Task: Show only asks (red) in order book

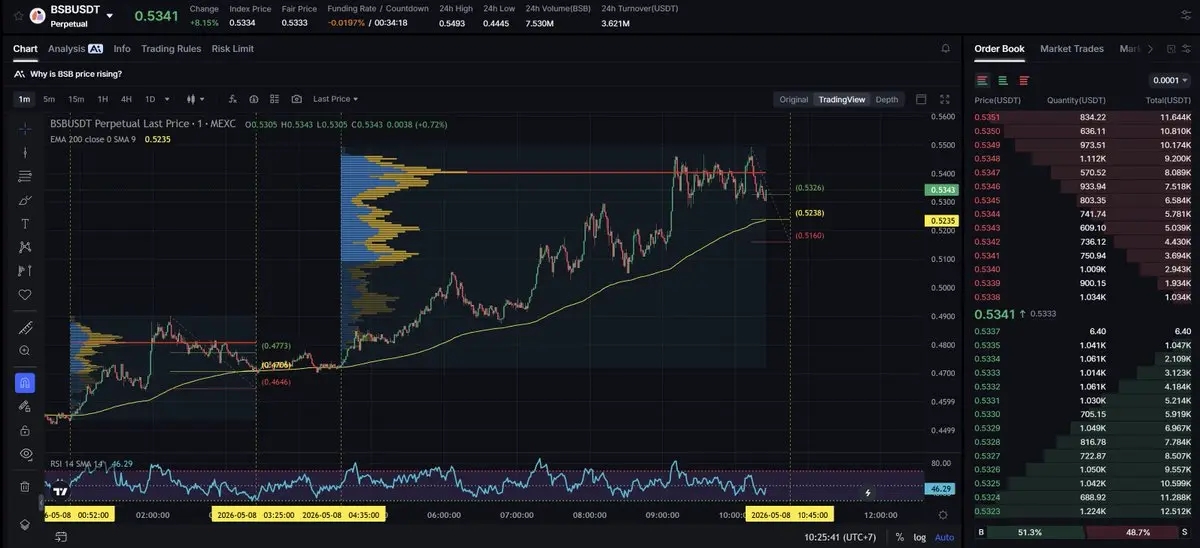Action: (1024, 81)
